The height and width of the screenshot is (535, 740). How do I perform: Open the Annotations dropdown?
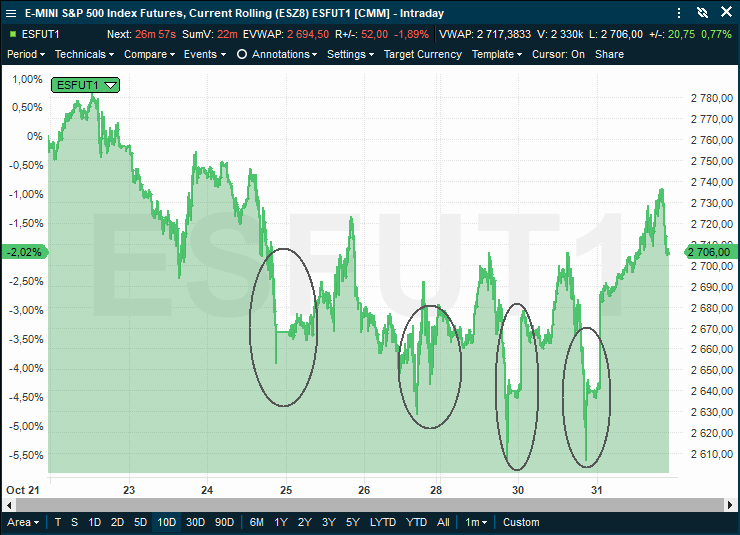click(x=285, y=54)
